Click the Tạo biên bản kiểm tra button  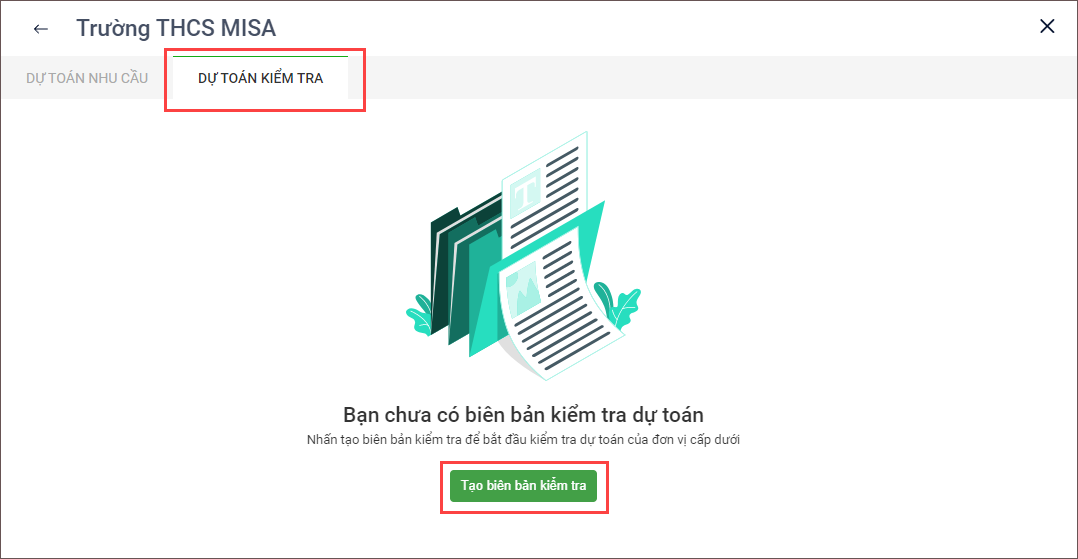click(523, 485)
